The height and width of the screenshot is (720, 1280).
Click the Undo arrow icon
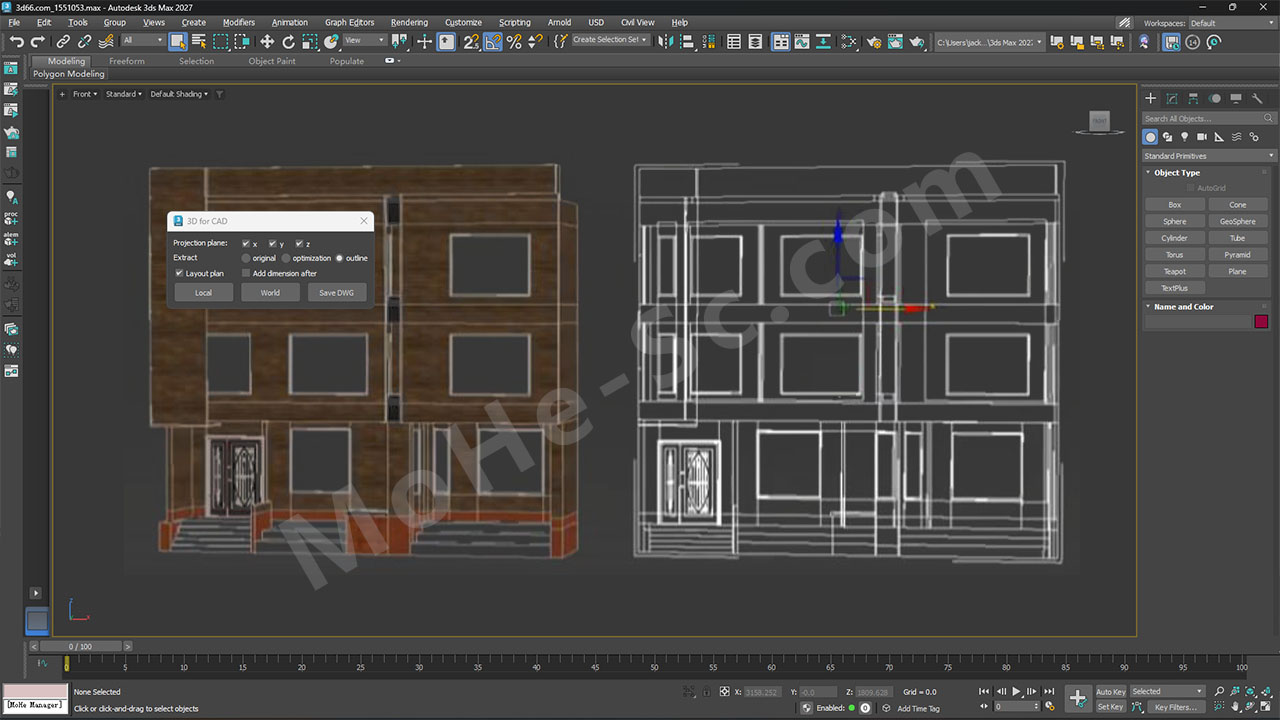[16, 41]
